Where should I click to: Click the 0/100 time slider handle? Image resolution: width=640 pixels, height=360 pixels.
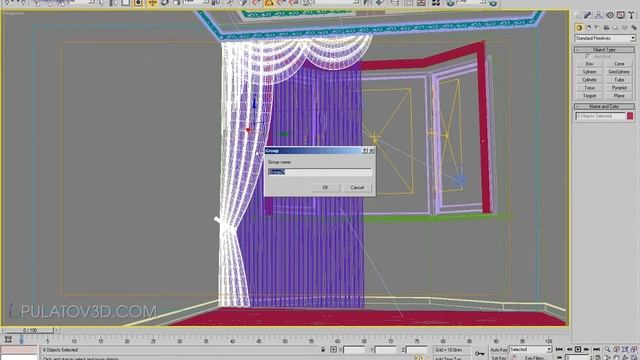pyautogui.click(x=29, y=330)
